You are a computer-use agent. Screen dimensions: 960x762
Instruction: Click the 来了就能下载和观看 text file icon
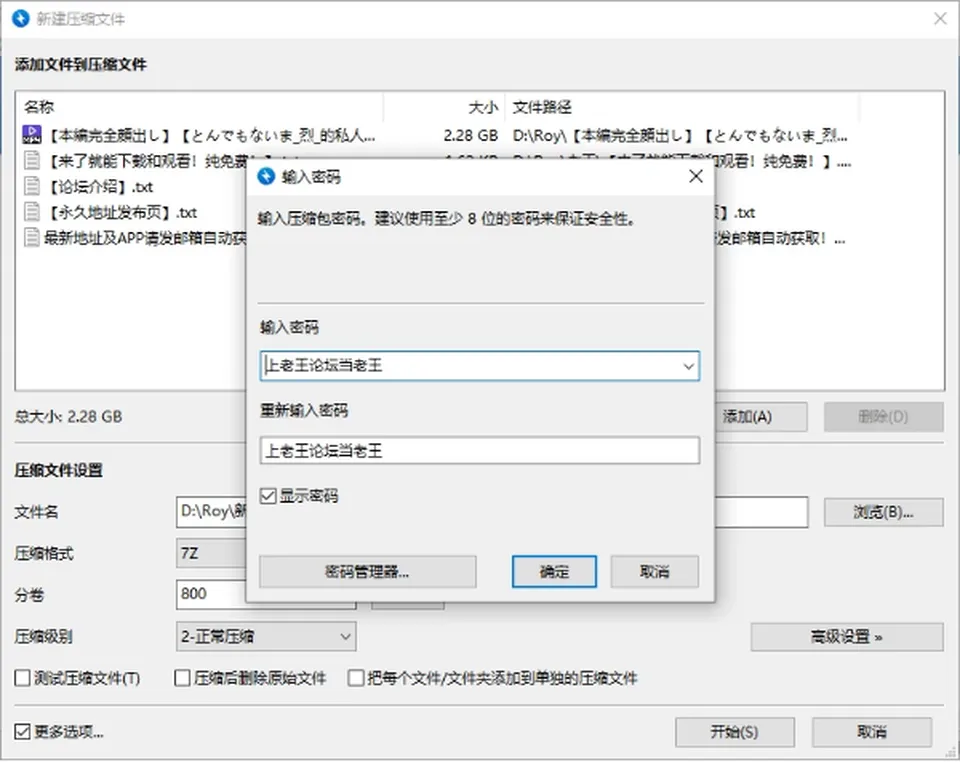click(x=31, y=160)
